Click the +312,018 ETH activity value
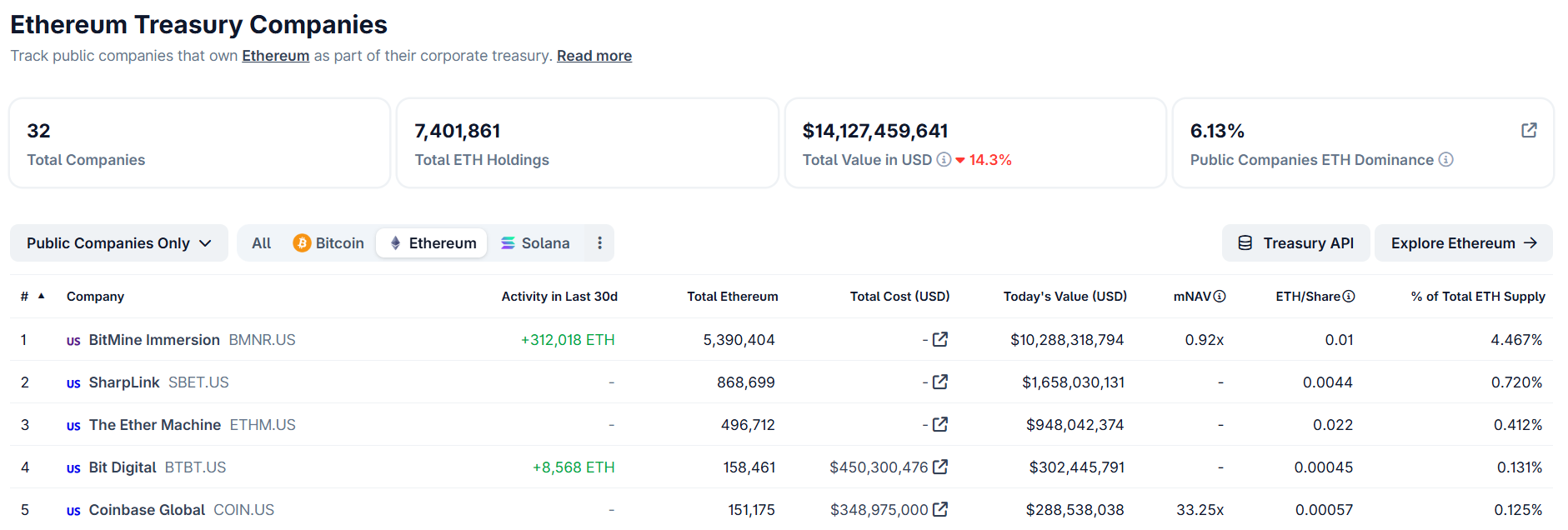 [568, 339]
